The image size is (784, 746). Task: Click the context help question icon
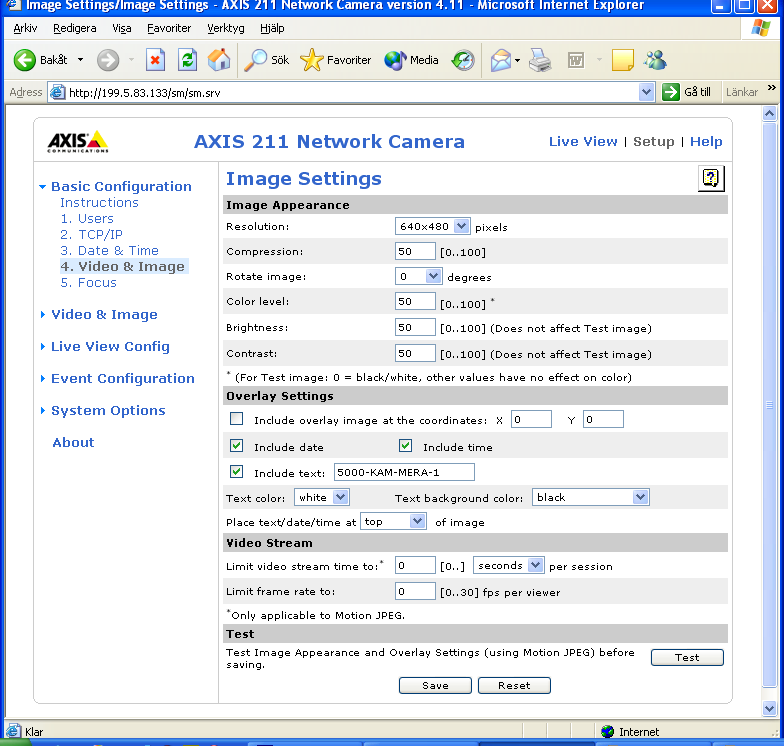tap(711, 178)
